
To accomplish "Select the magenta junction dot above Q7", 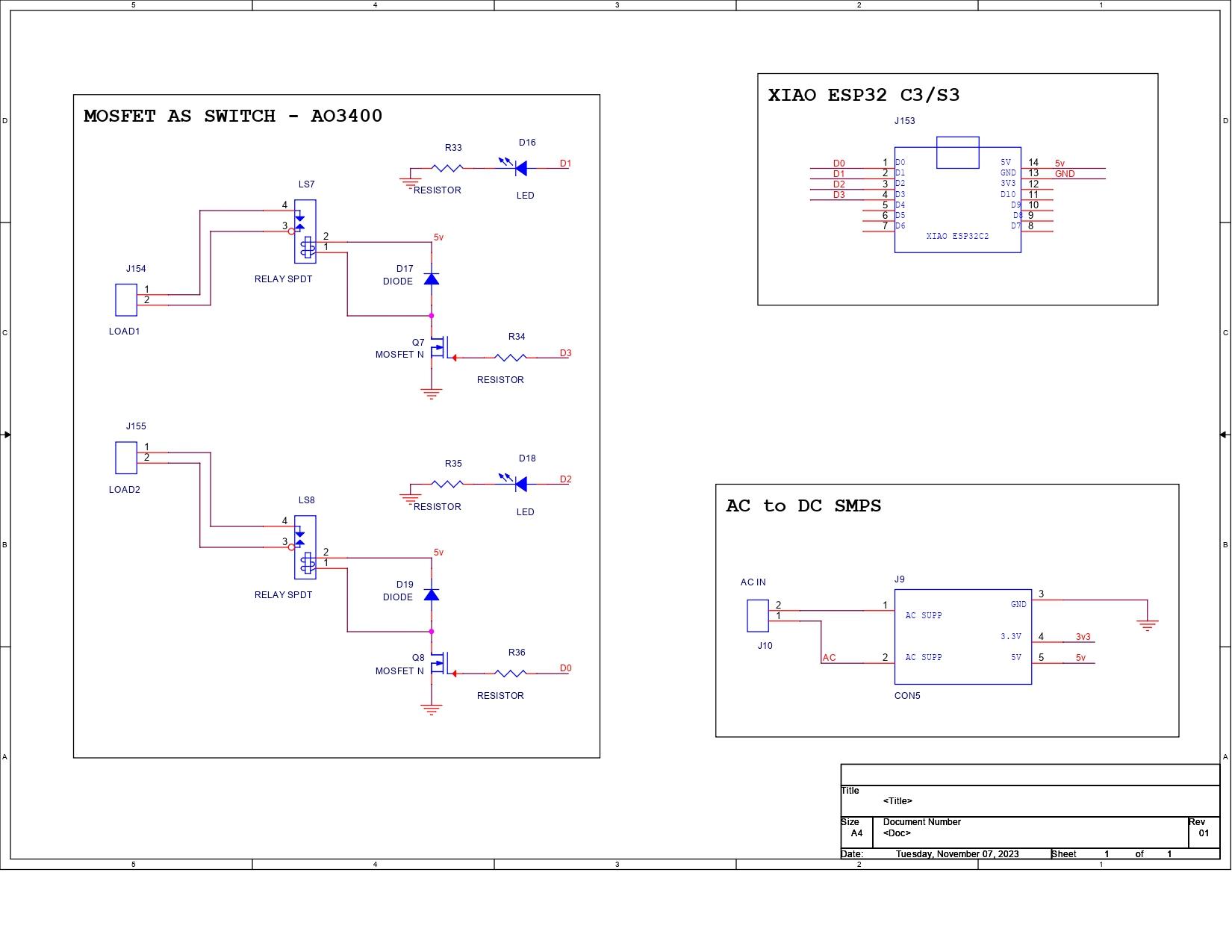I will pos(431,316).
